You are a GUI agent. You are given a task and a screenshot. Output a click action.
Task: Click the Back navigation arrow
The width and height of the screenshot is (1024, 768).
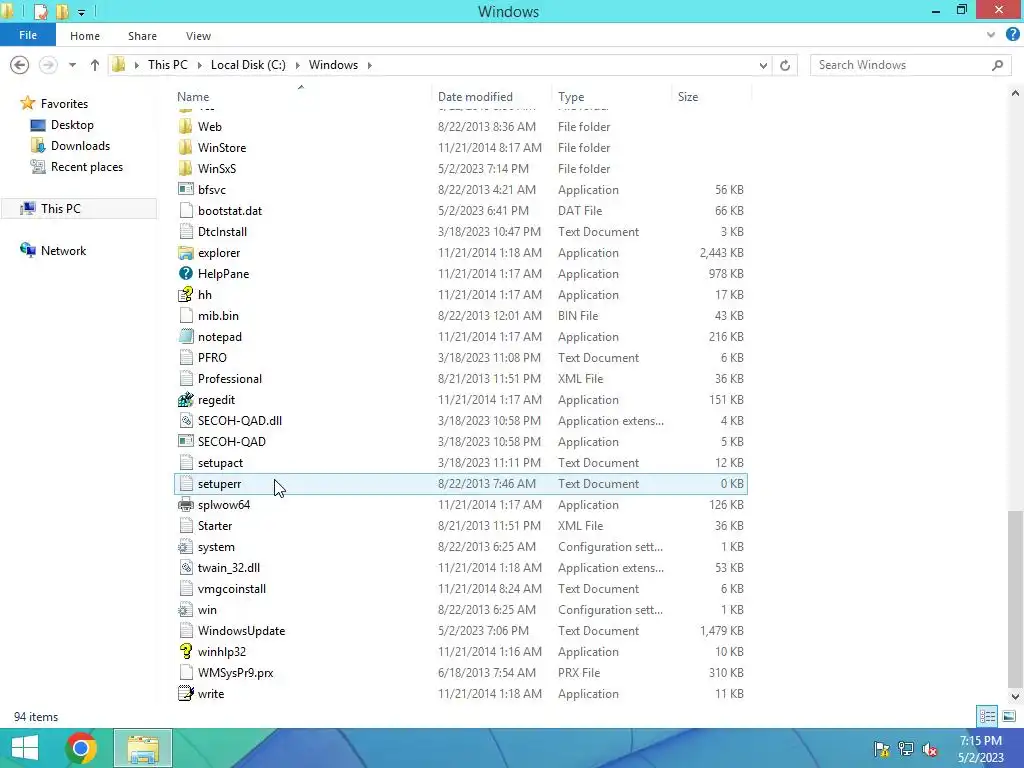coord(20,65)
